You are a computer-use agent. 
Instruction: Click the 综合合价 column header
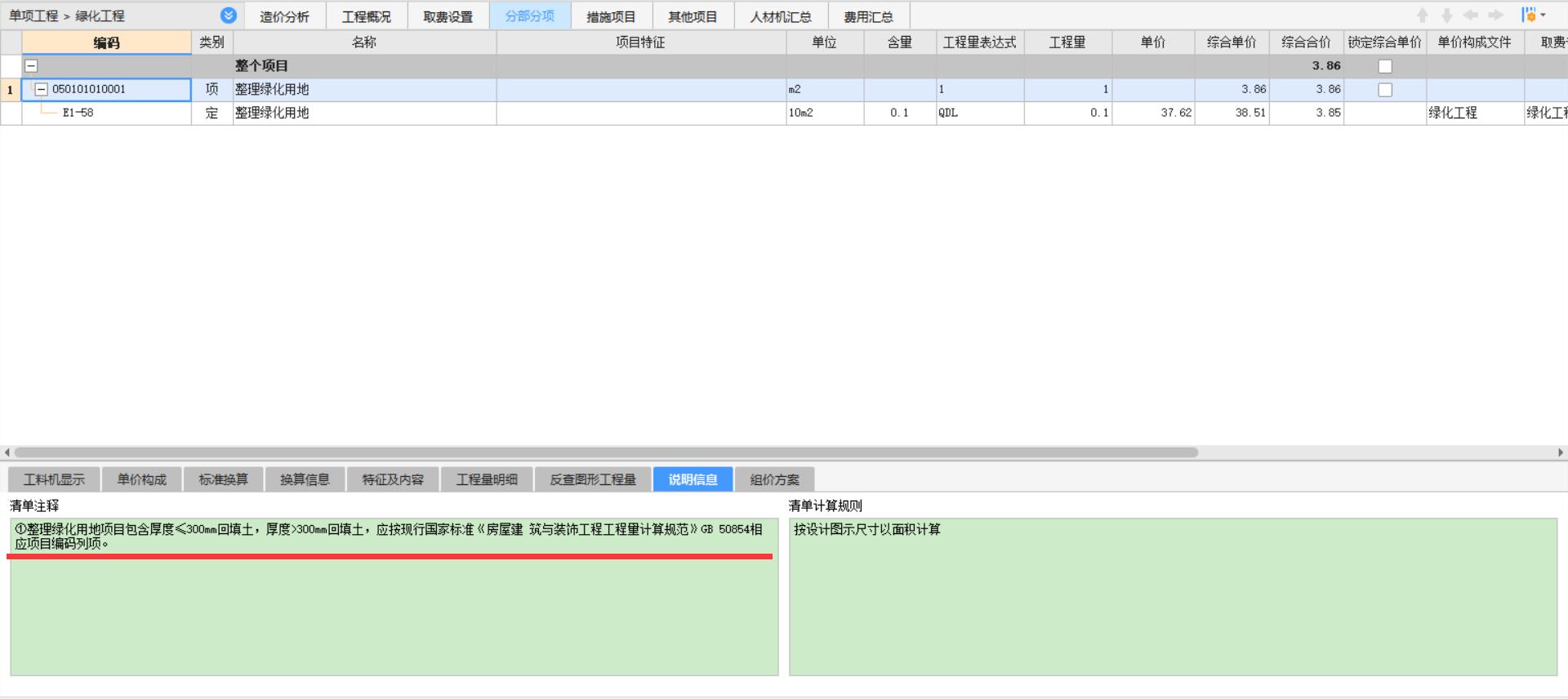(x=1306, y=42)
